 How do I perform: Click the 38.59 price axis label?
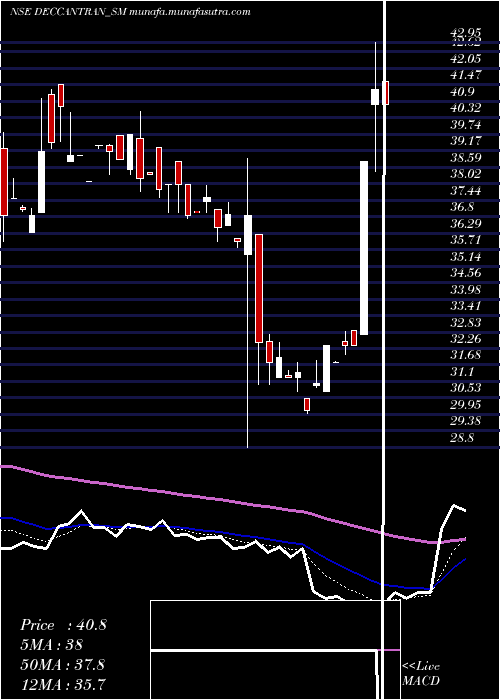[466, 158]
